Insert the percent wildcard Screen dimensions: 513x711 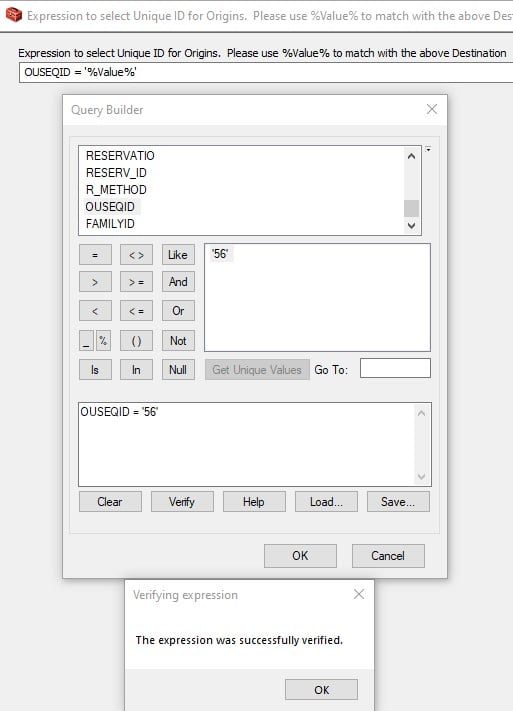coord(103,341)
